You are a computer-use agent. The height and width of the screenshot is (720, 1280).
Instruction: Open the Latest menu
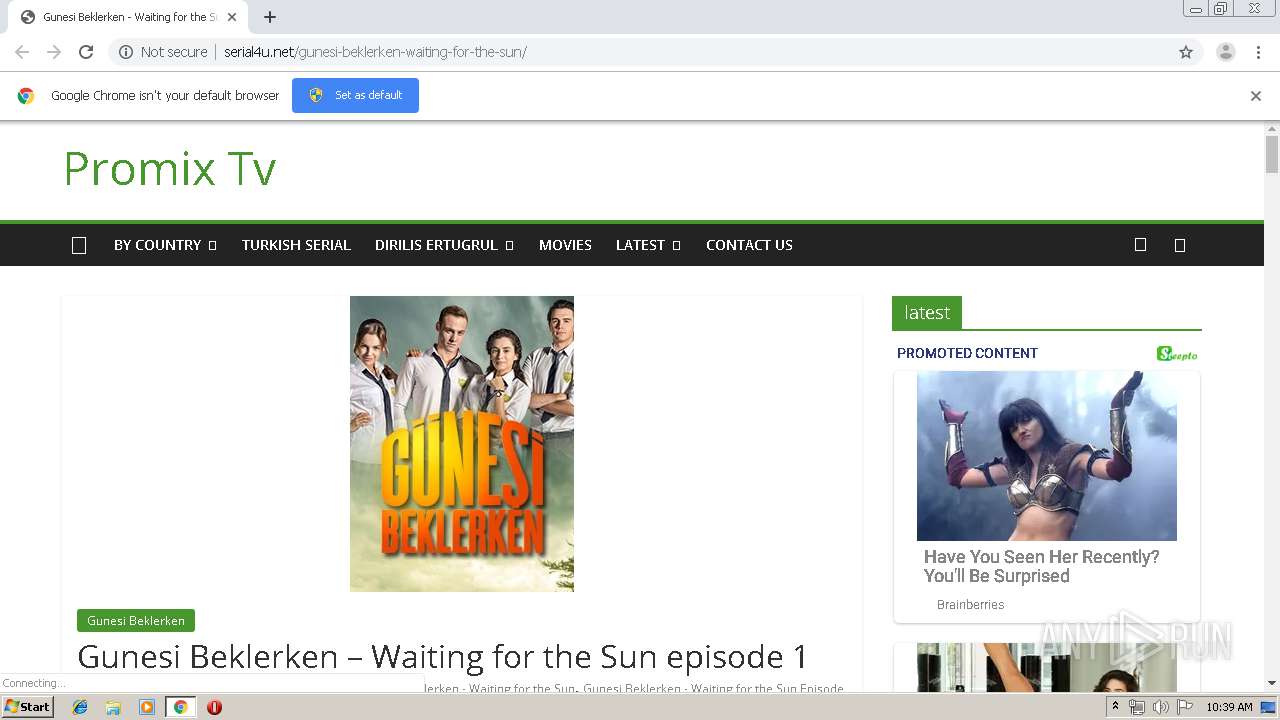(640, 245)
